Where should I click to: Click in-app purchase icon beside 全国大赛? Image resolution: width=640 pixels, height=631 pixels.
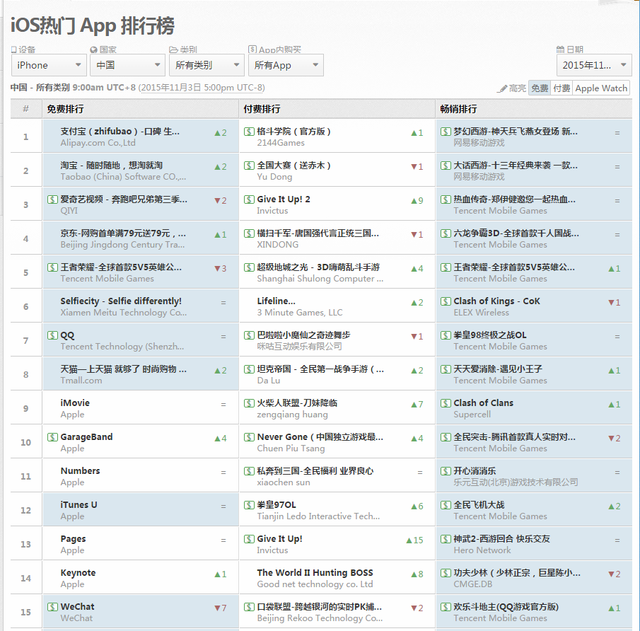pyautogui.click(x=249, y=165)
